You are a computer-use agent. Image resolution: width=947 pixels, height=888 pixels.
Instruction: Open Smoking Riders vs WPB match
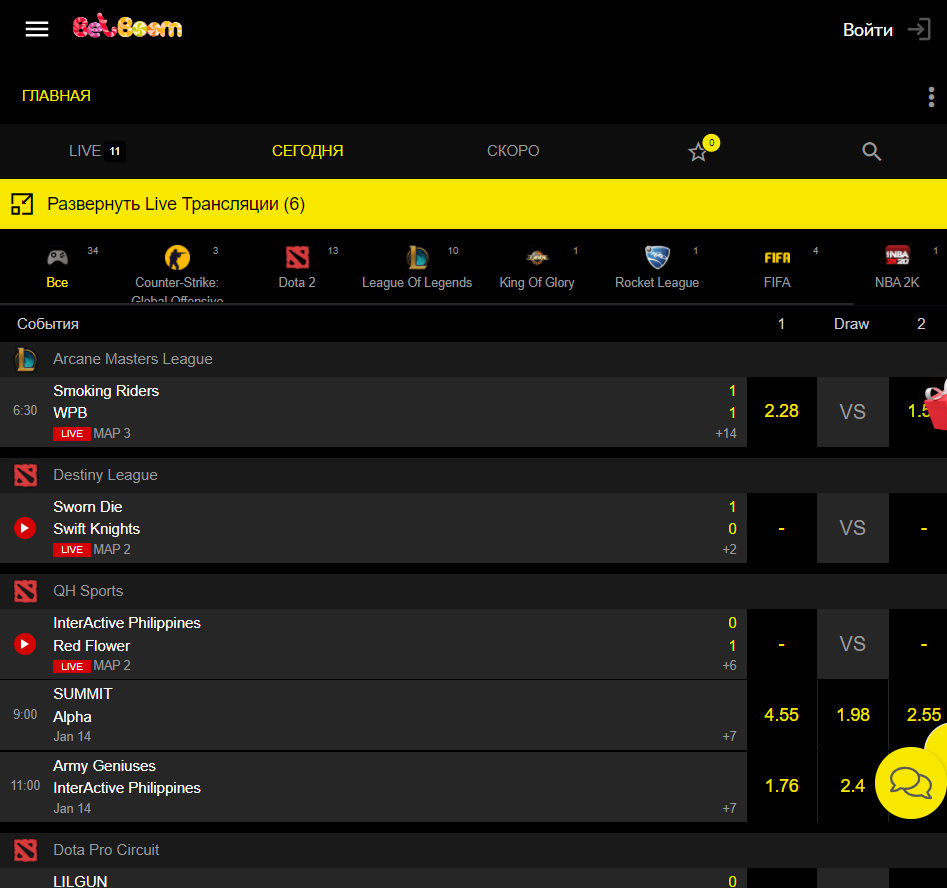373,412
